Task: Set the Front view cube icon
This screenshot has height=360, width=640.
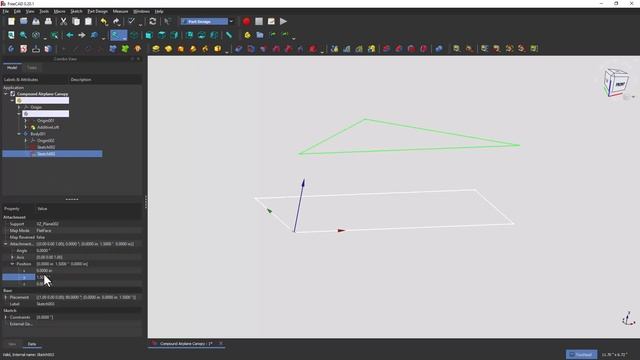Action: click(x=149, y=35)
